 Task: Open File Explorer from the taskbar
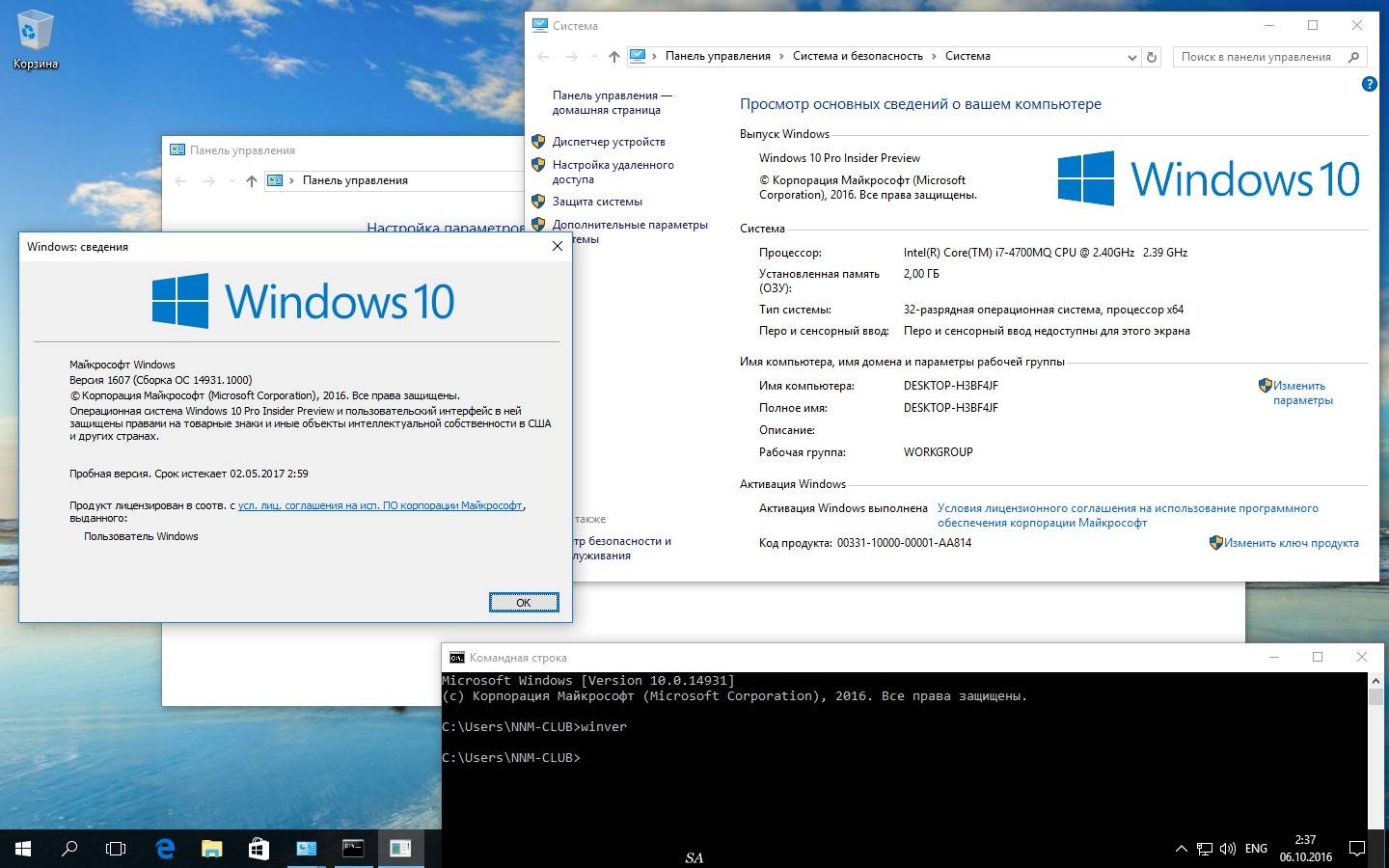(x=212, y=849)
